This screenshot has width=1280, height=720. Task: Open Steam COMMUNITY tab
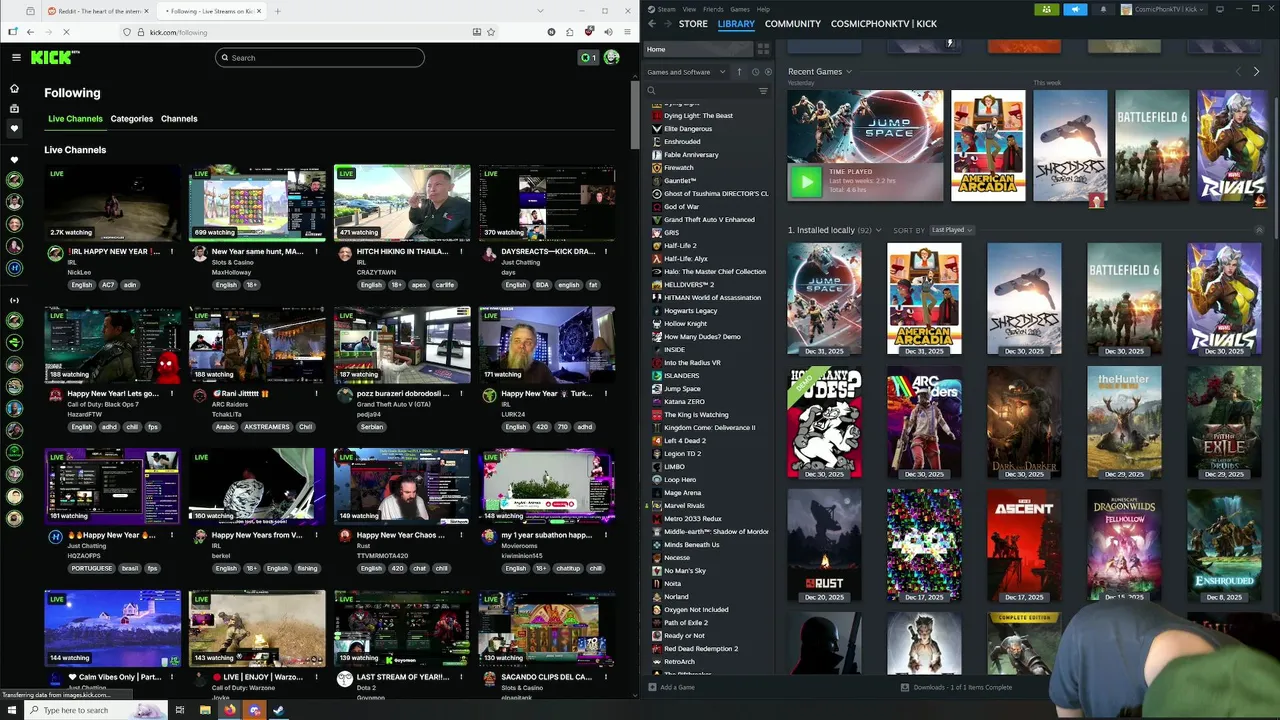tap(793, 23)
